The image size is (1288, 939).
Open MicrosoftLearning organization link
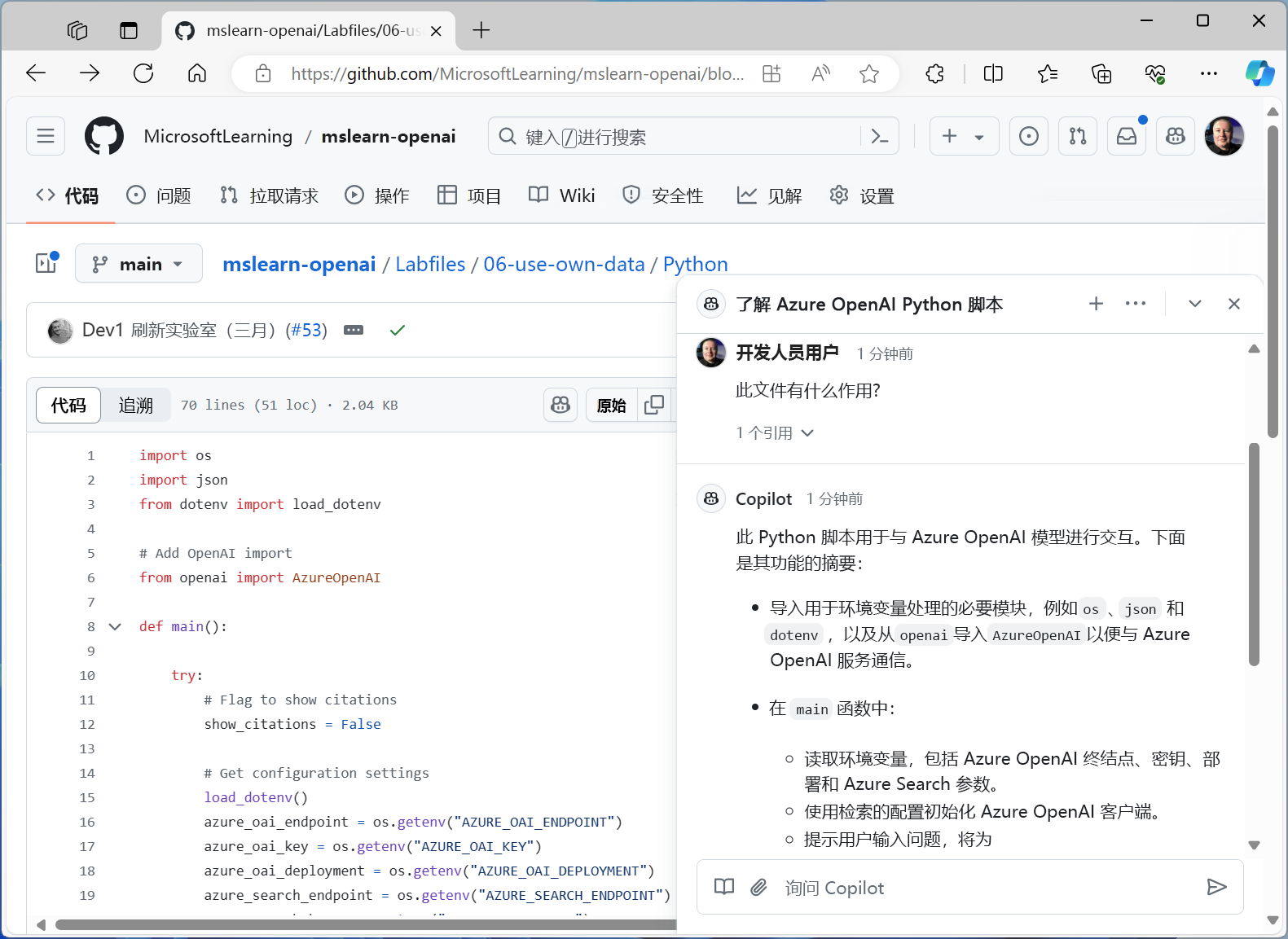pos(218,136)
